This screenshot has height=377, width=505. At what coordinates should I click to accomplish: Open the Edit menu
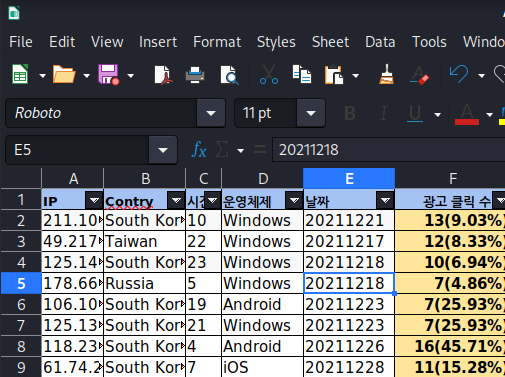point(62,42)
